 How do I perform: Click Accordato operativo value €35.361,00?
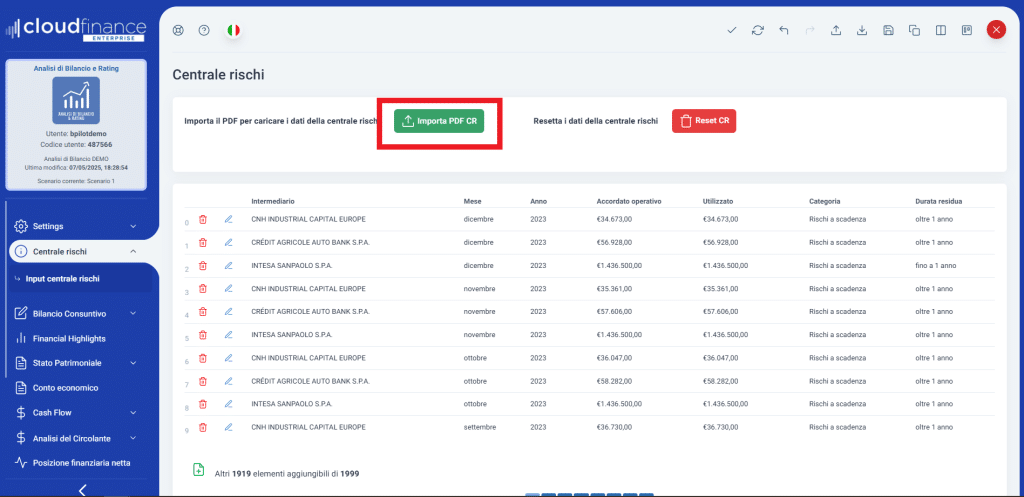(x=615, y=289)
